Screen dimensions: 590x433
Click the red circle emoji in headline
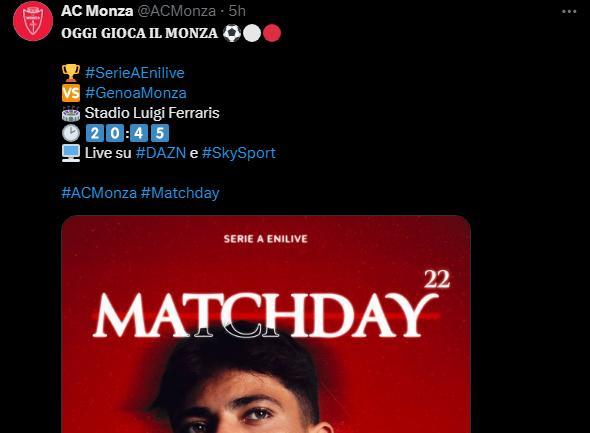pos(272,33)
